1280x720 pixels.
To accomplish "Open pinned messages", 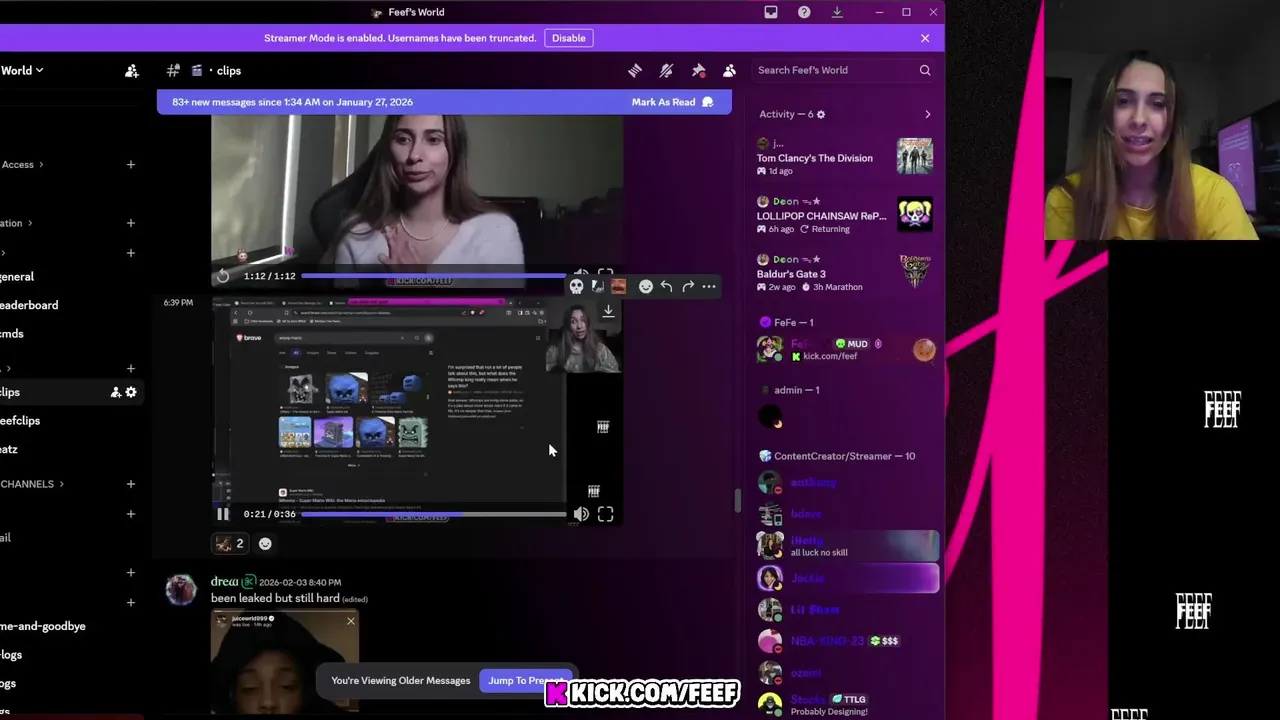I will tap(698, 70).
